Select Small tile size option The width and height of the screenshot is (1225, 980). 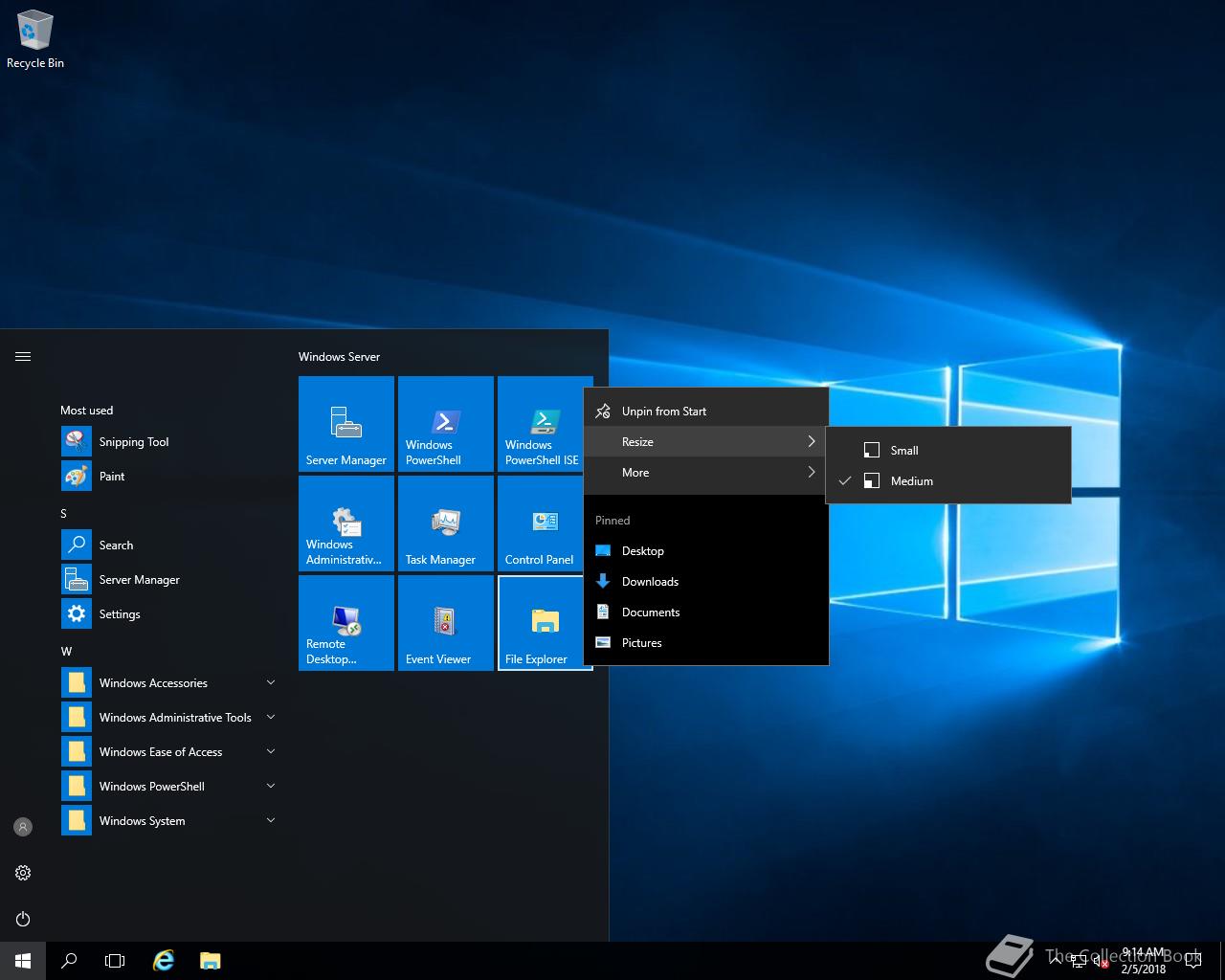tap(948, 450)
